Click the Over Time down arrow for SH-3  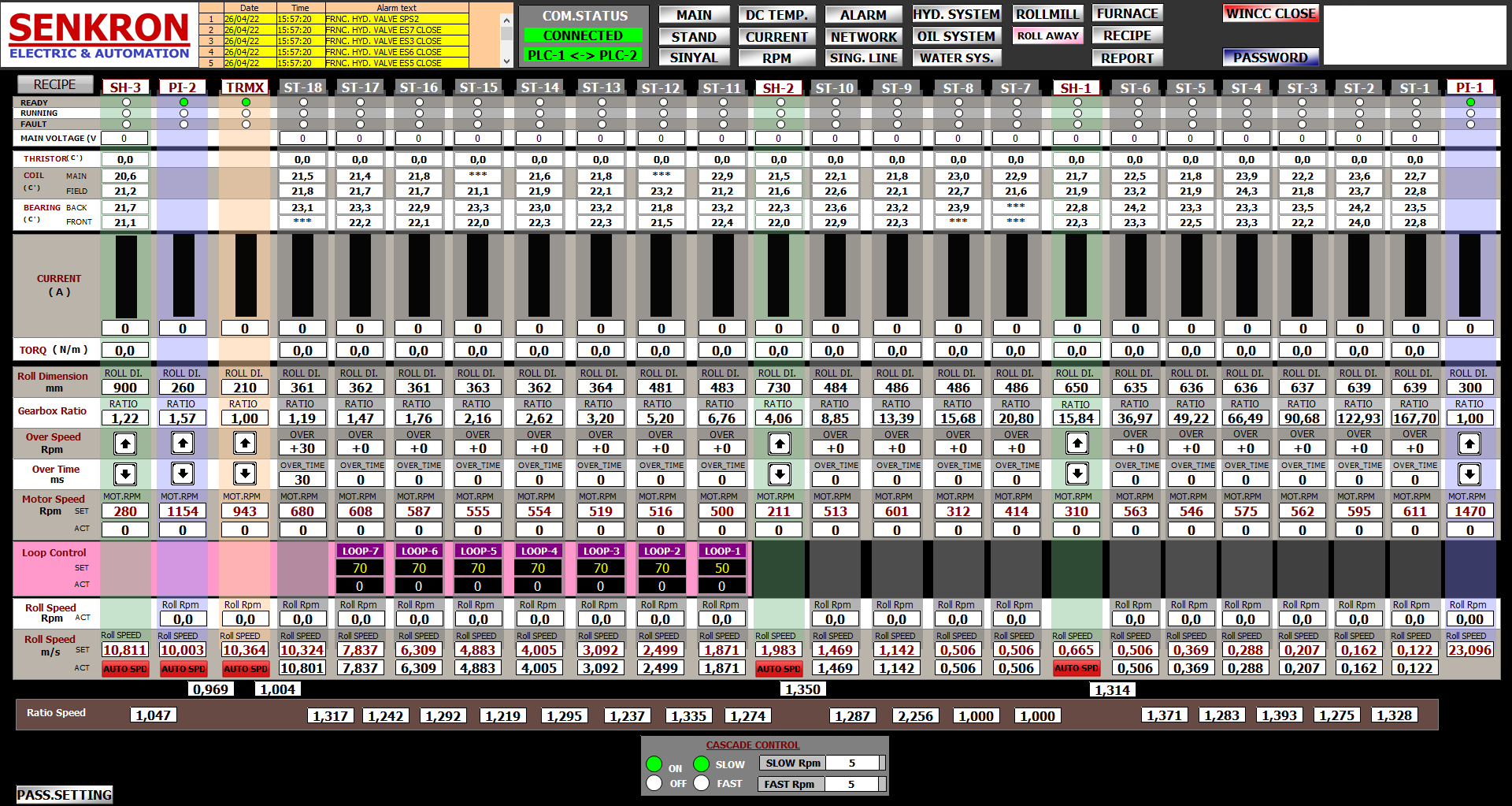coord(125,474)
